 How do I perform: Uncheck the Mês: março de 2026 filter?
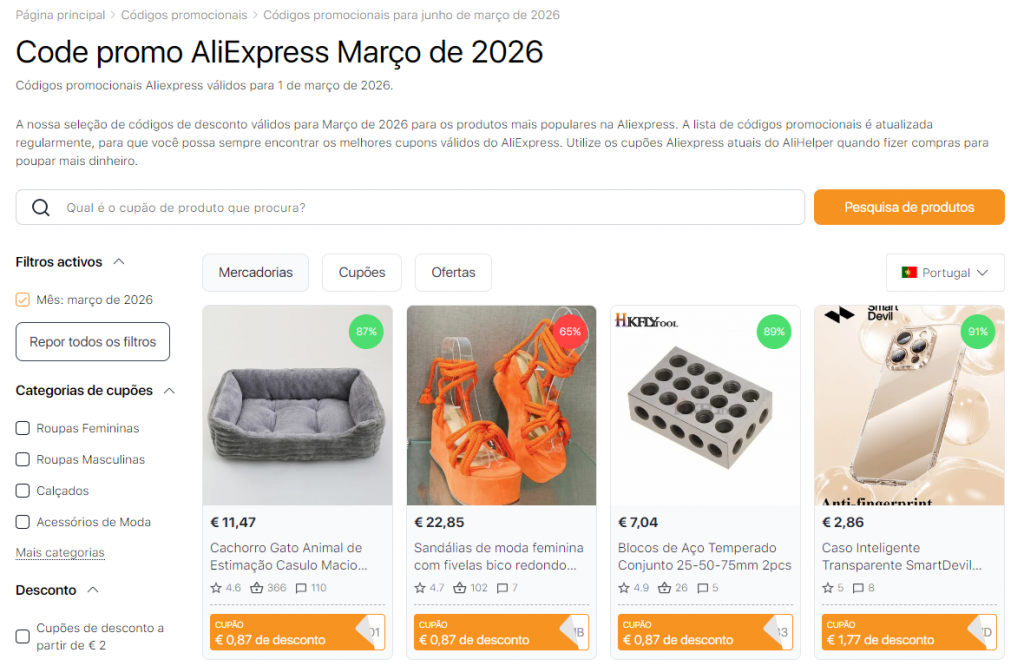(x=22, y=299)
